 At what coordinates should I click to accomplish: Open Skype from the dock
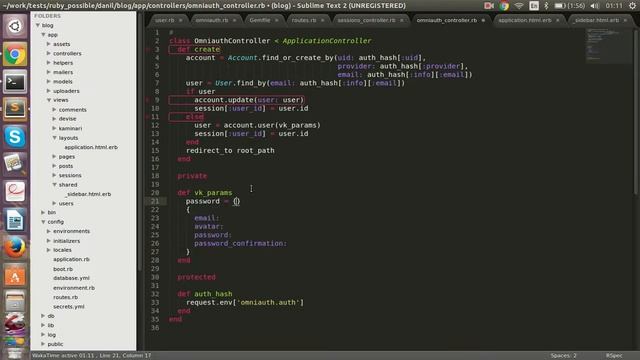pyautogui.click(x=15, y=137)
